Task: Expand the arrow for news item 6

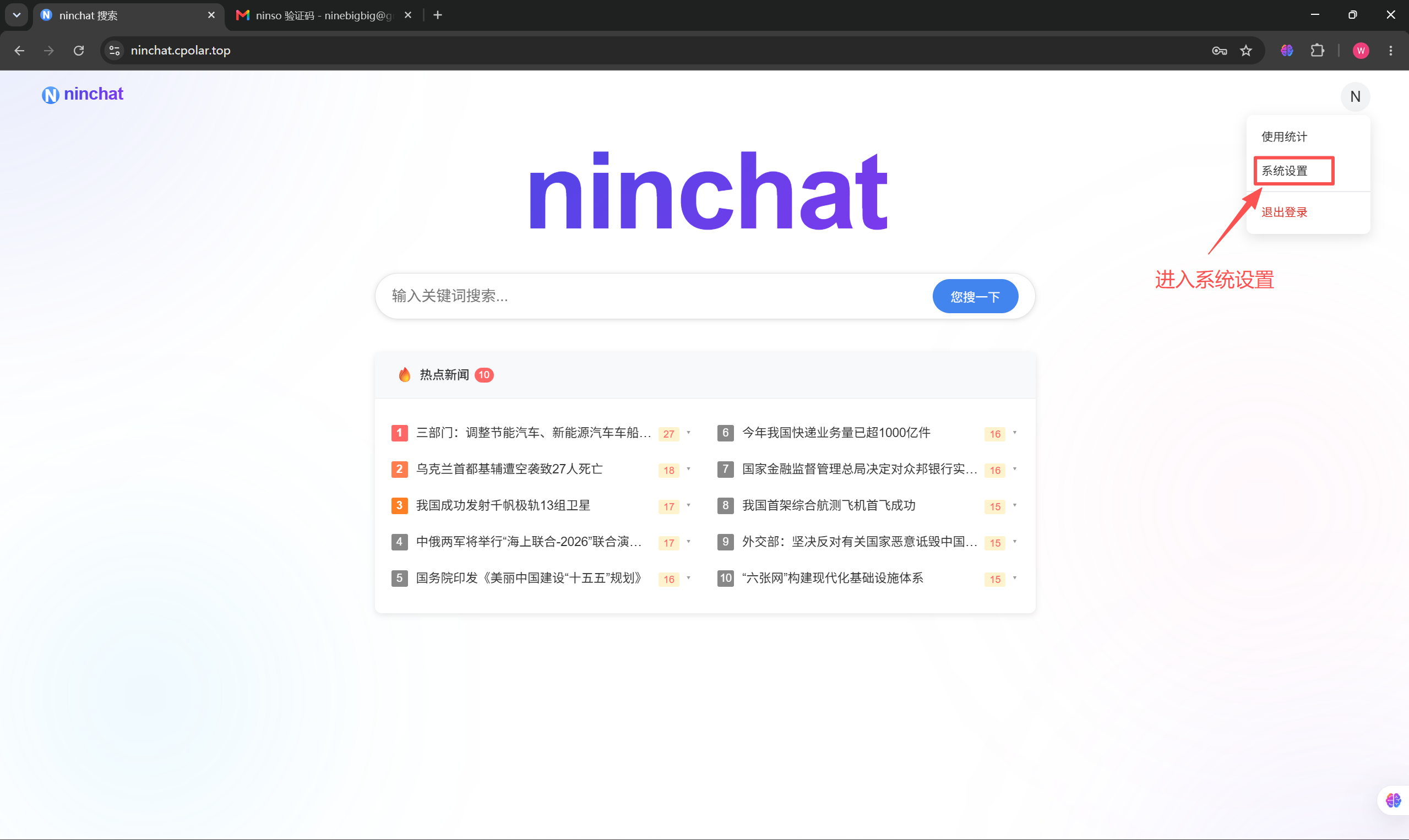Action: (1014, 433)
